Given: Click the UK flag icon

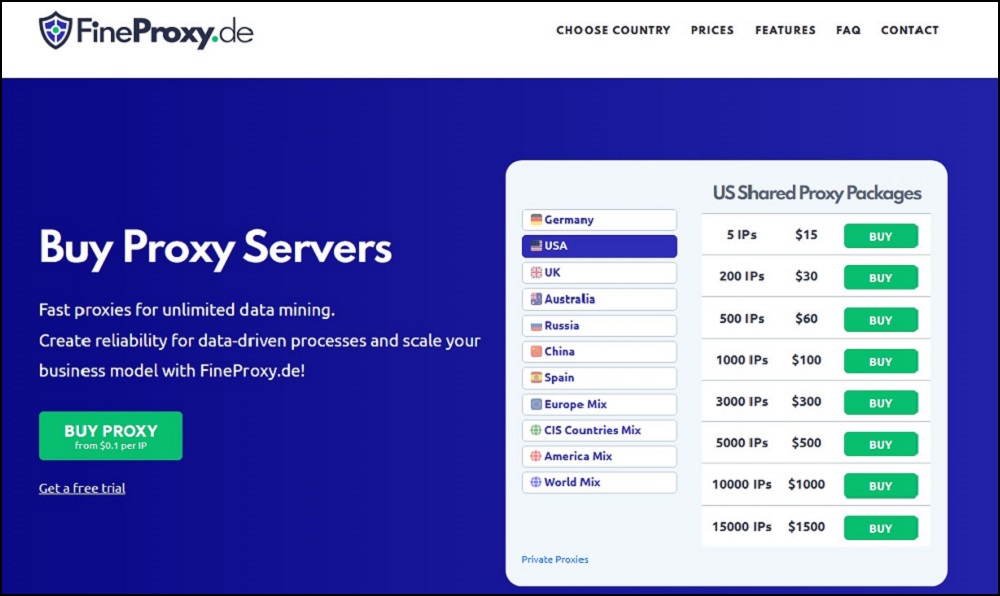Looking at the screenshot, I should pos(536,272).
